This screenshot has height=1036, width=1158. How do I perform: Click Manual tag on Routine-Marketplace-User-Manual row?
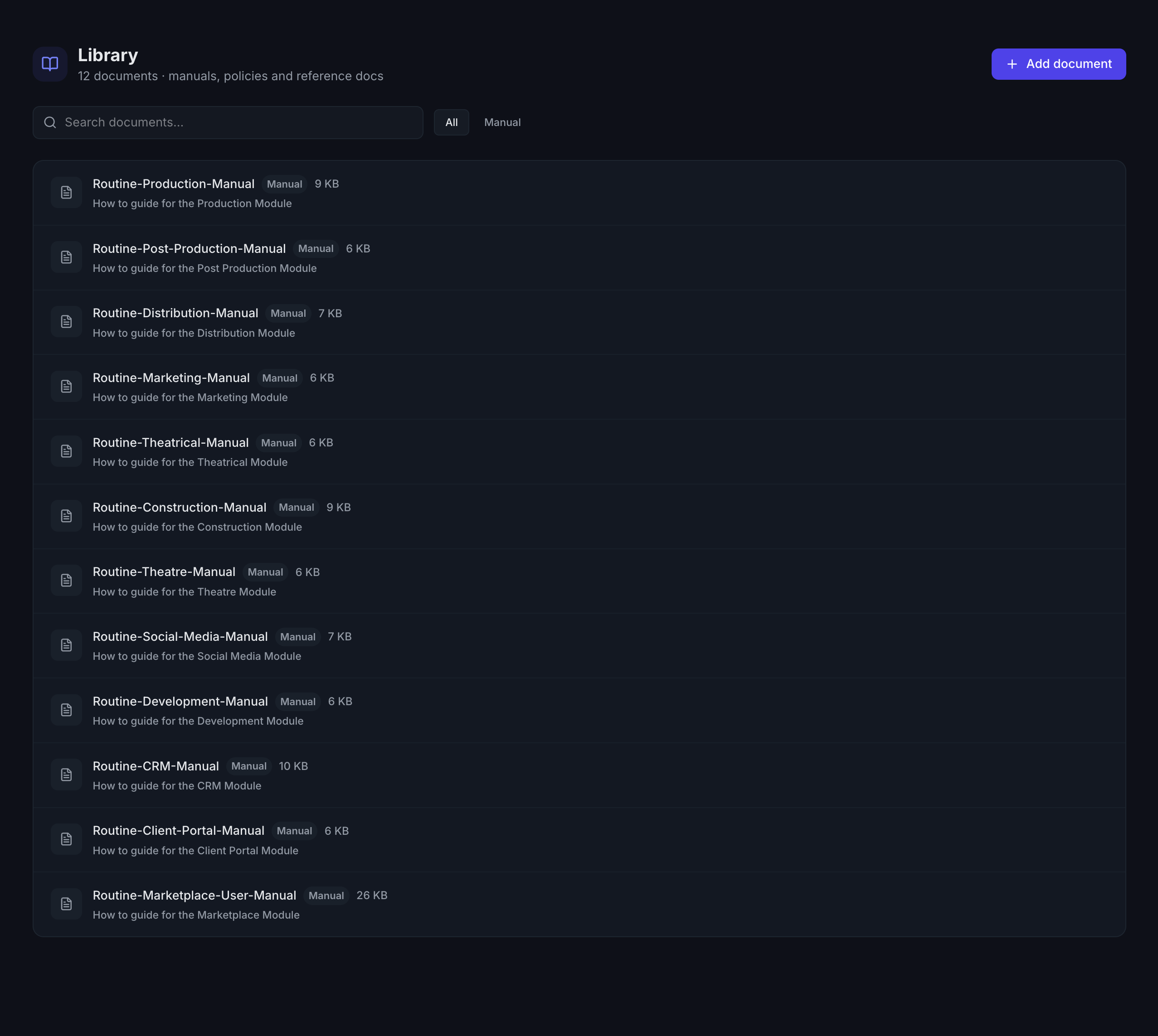[326, 896]
